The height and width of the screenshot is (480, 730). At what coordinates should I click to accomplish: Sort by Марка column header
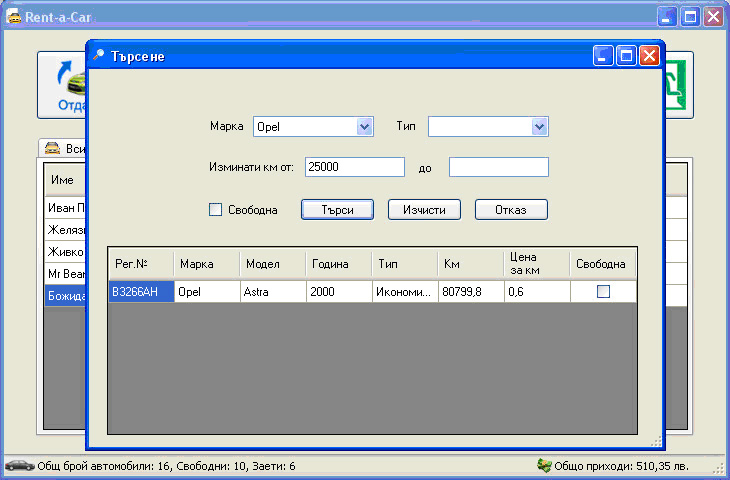coord(207,264)
